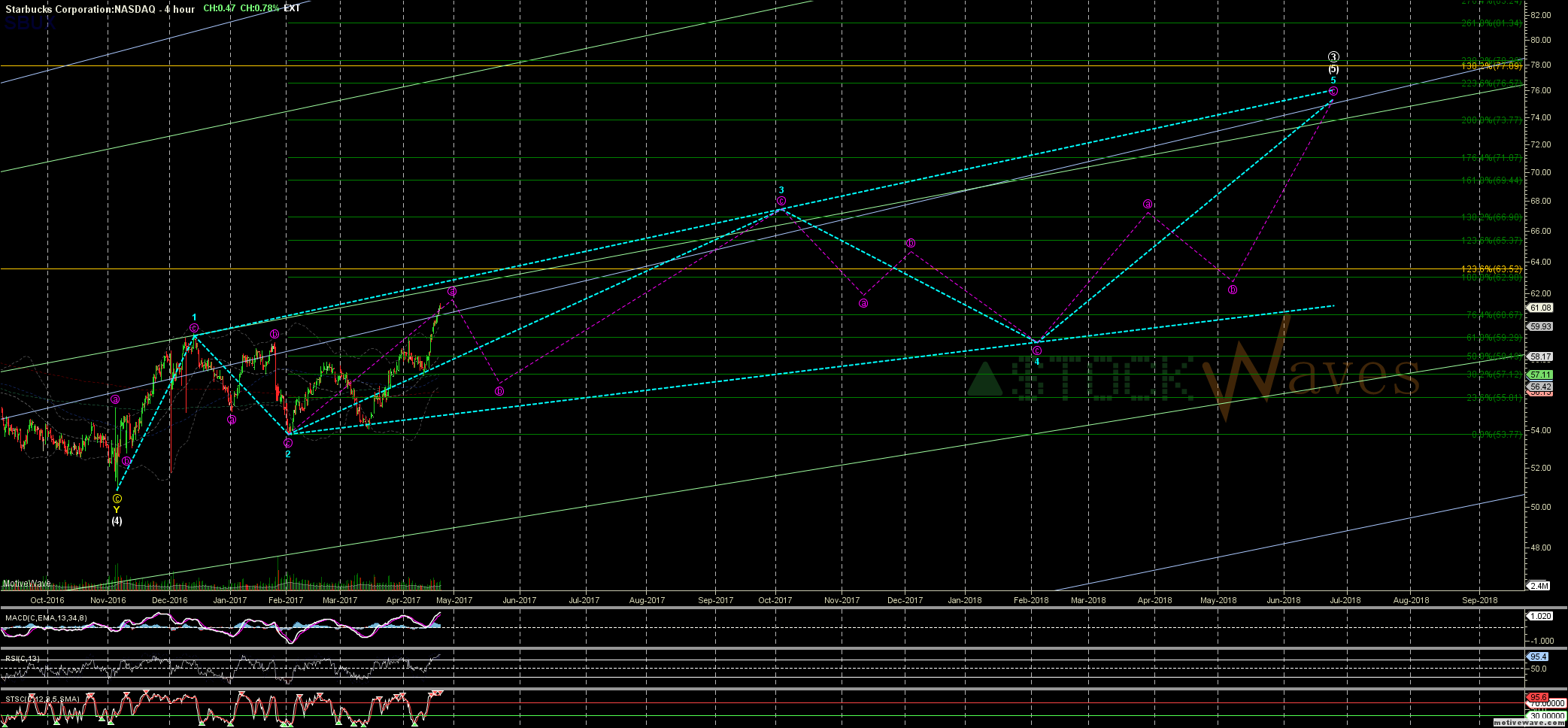The width and height of the screenshot is (1568, 728).
Task: Click the MotiveWave label above the volume bars
Action: (27, 584)
